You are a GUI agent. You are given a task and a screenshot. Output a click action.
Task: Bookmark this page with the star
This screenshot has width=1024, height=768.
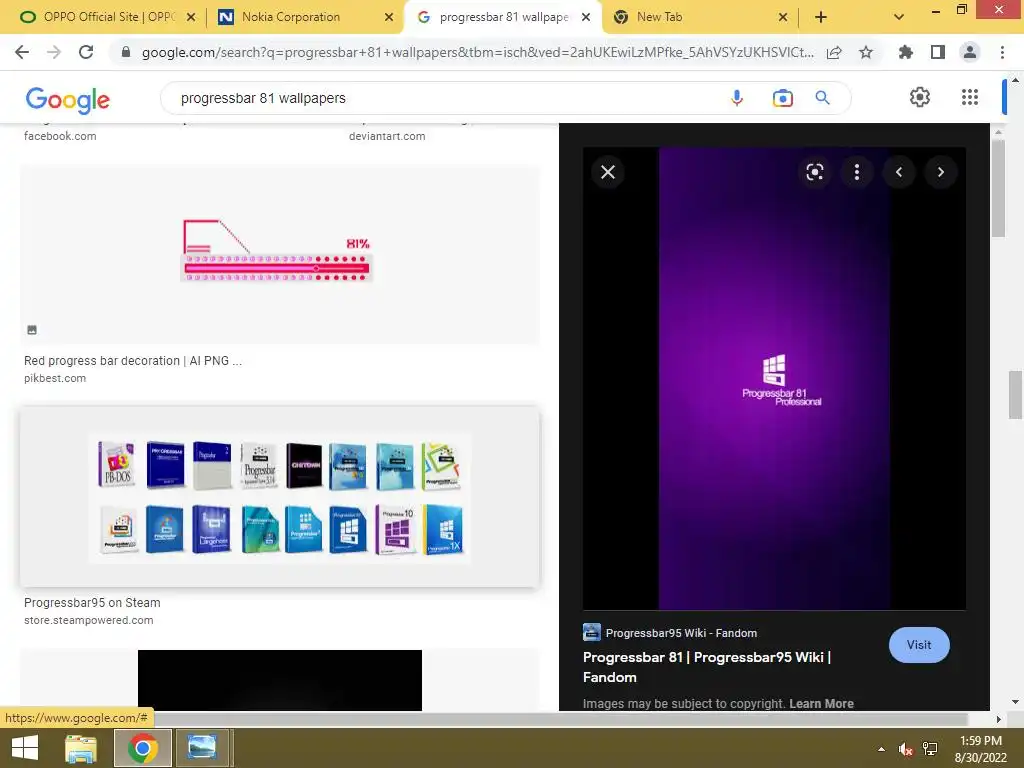(x=866, y=52)
